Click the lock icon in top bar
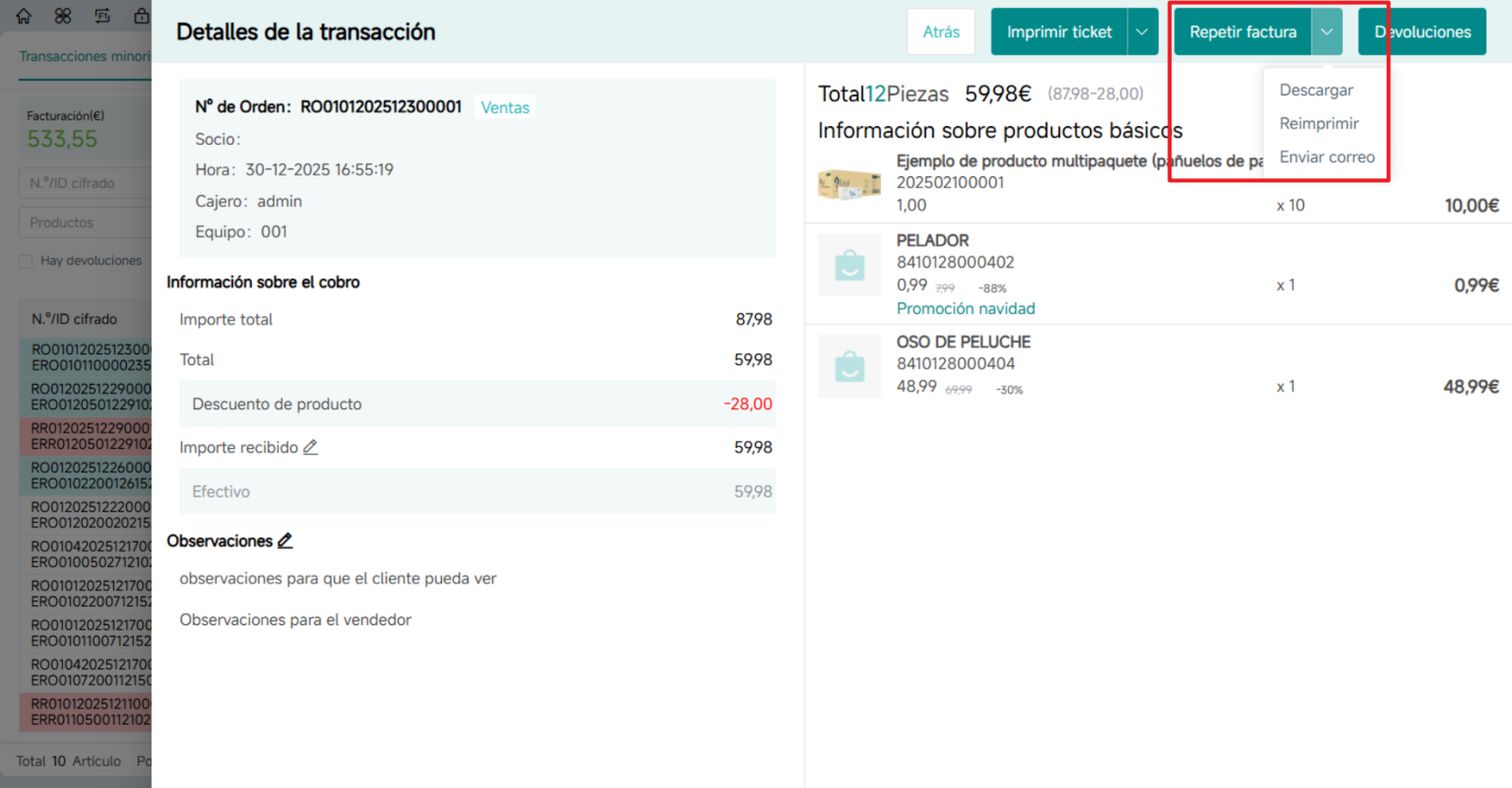The height and width of the screenshot is (788, 1512). pyautogui.click(x=141, y=15)
